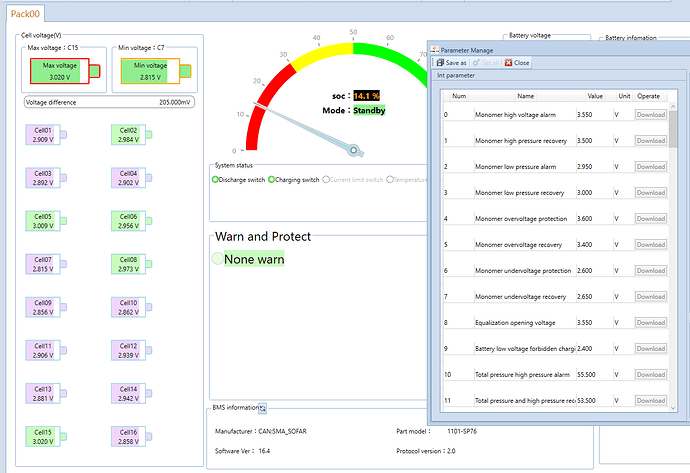Image resolution: width=690 pixels, height=473 pixels.
Task: Click the SOC gauge needle
Action: point(308,128)
